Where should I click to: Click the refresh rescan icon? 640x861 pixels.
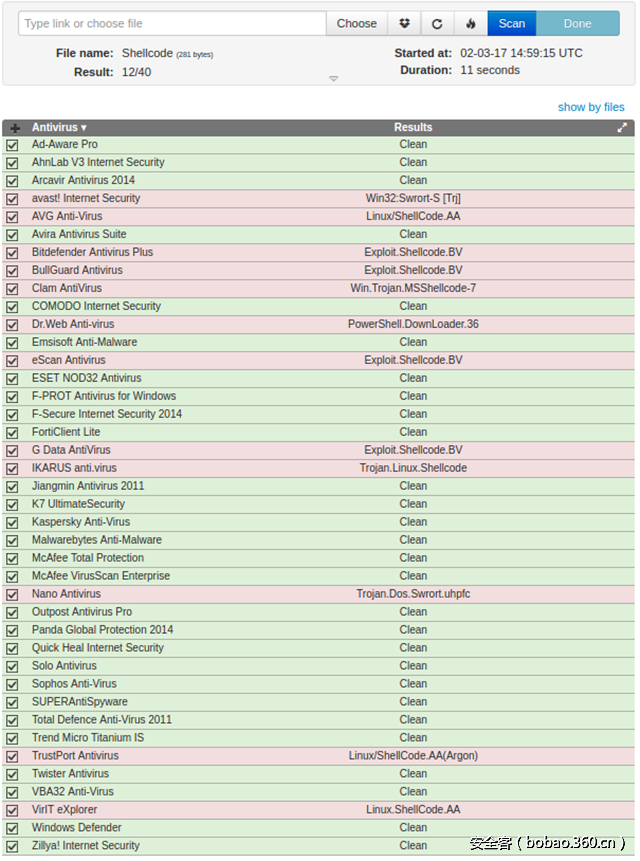click(437, 24)
